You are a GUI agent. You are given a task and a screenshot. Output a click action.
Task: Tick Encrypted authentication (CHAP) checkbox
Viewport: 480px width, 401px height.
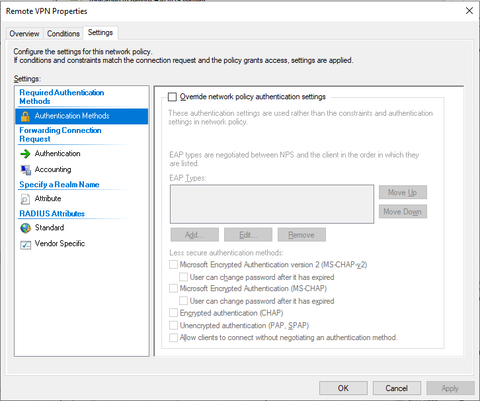click(x=173, y=313)
